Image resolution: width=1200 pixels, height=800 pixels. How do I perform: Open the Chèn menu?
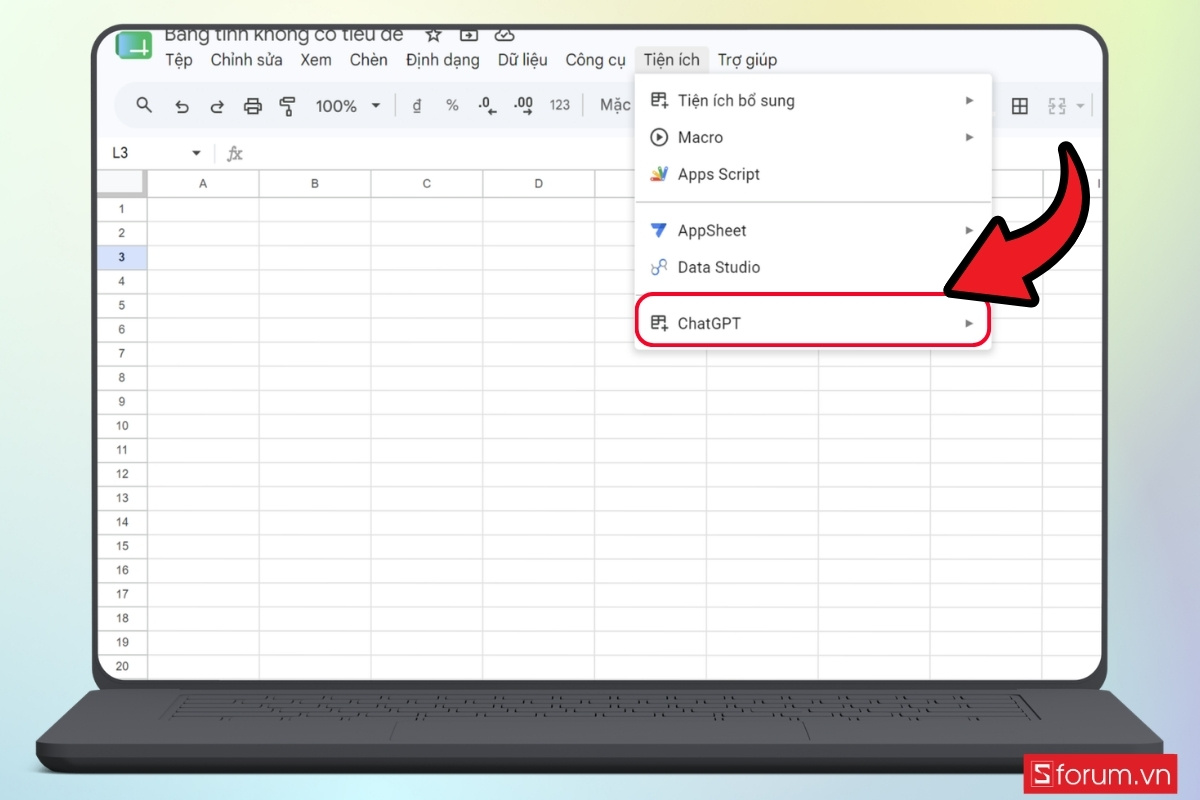(x=368, y=60)
